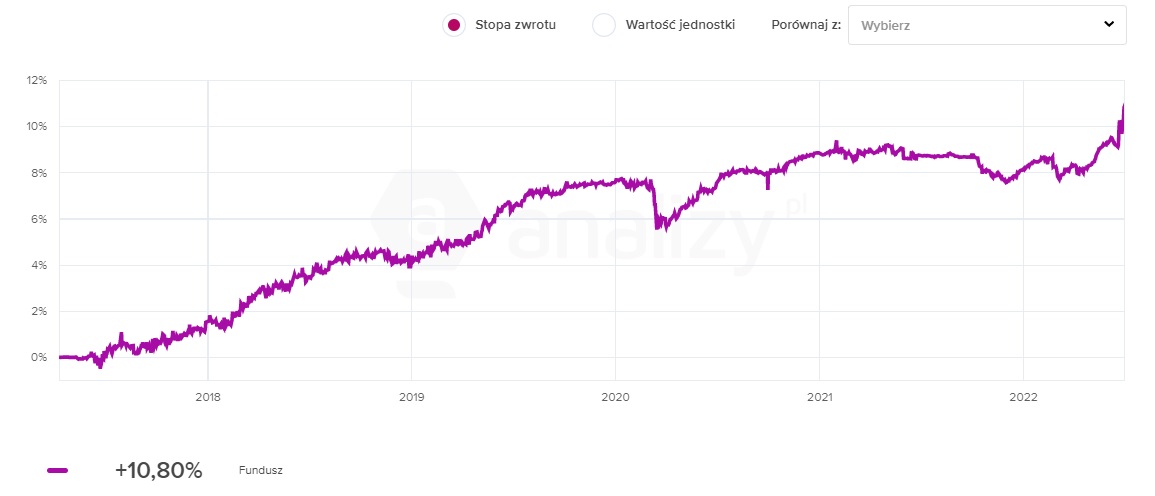The height and width of the screenshot is (496, 1155).
Task: Select the 2018 marker on the time axis
Action: point(207,397)
